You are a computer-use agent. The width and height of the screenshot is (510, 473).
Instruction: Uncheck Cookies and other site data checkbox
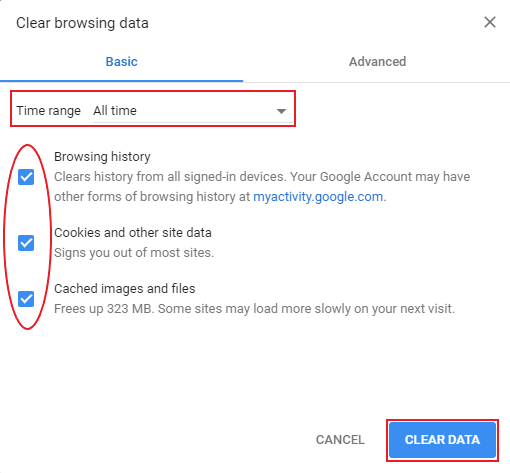pyautogui.click(x=26, y=242)
